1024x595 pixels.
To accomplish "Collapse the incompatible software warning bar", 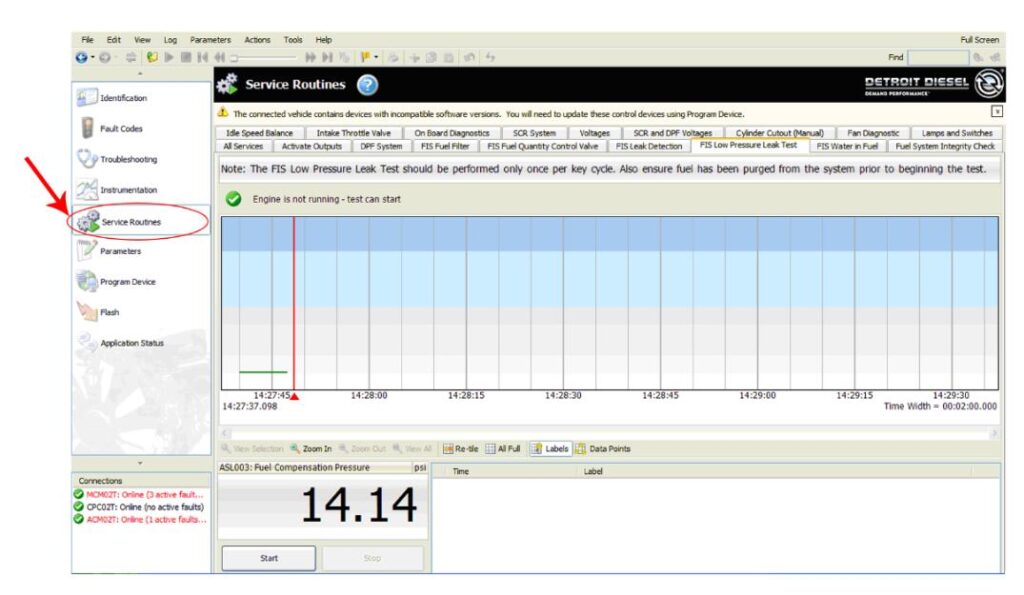I will [997, 112].
